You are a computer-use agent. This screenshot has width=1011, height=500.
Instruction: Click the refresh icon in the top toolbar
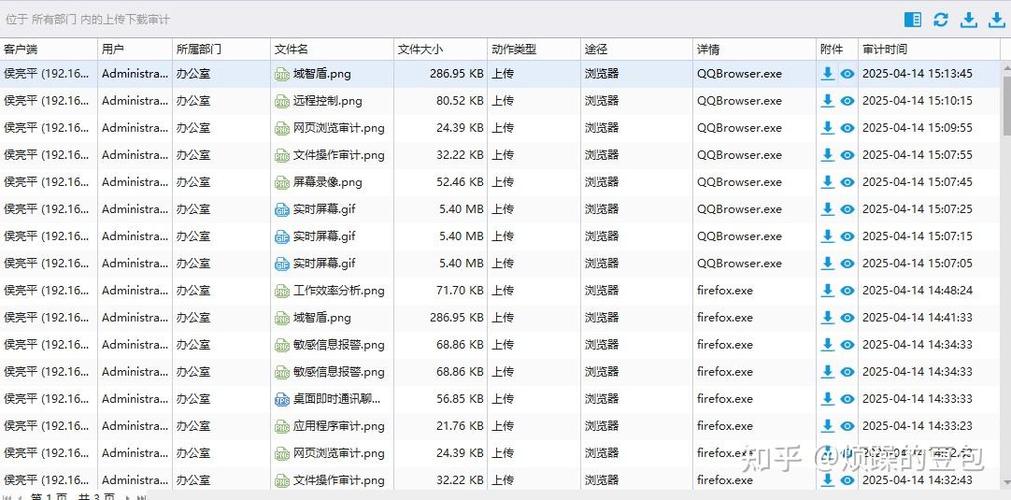941,20
